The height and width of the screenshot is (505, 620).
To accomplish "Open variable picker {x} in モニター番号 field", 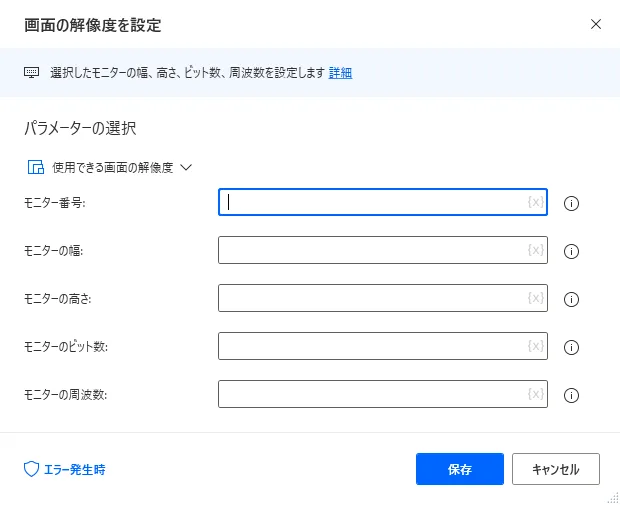I will [x=535, y=202].
